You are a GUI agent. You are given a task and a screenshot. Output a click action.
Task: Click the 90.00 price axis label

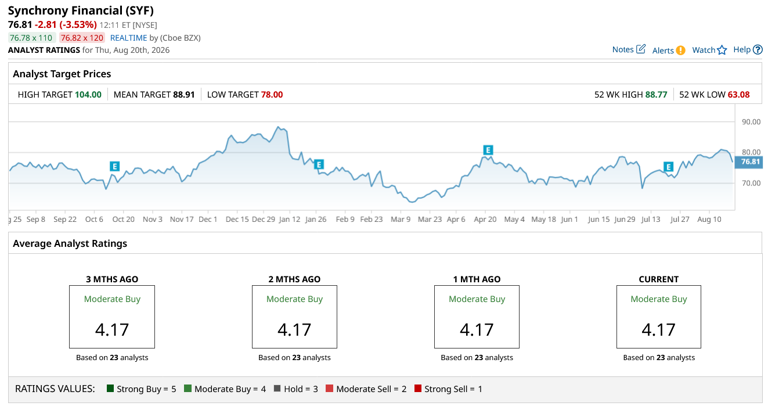(x=751, y=122)
